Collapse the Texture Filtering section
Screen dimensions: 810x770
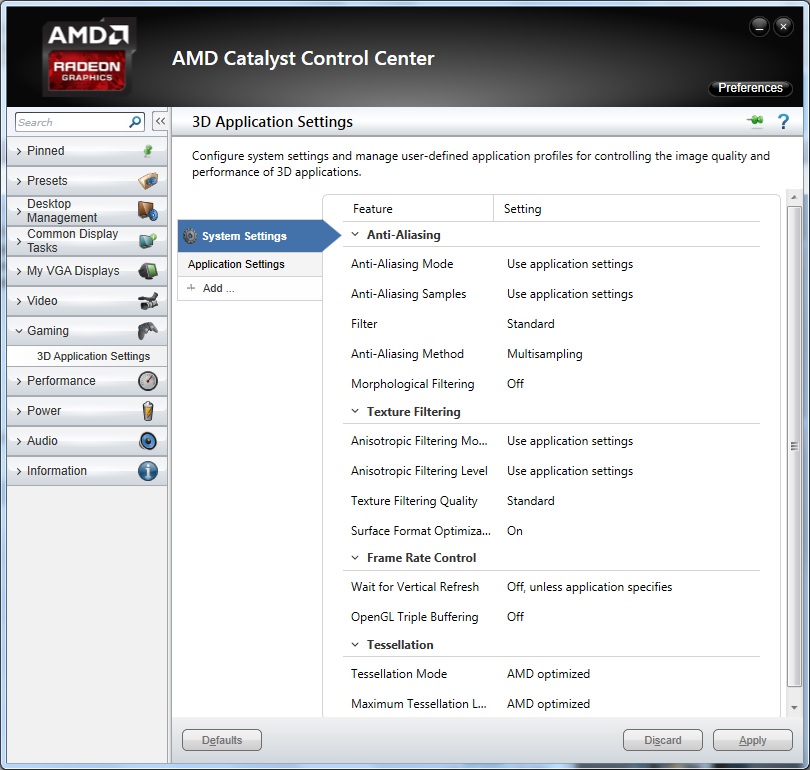[355, 412]
